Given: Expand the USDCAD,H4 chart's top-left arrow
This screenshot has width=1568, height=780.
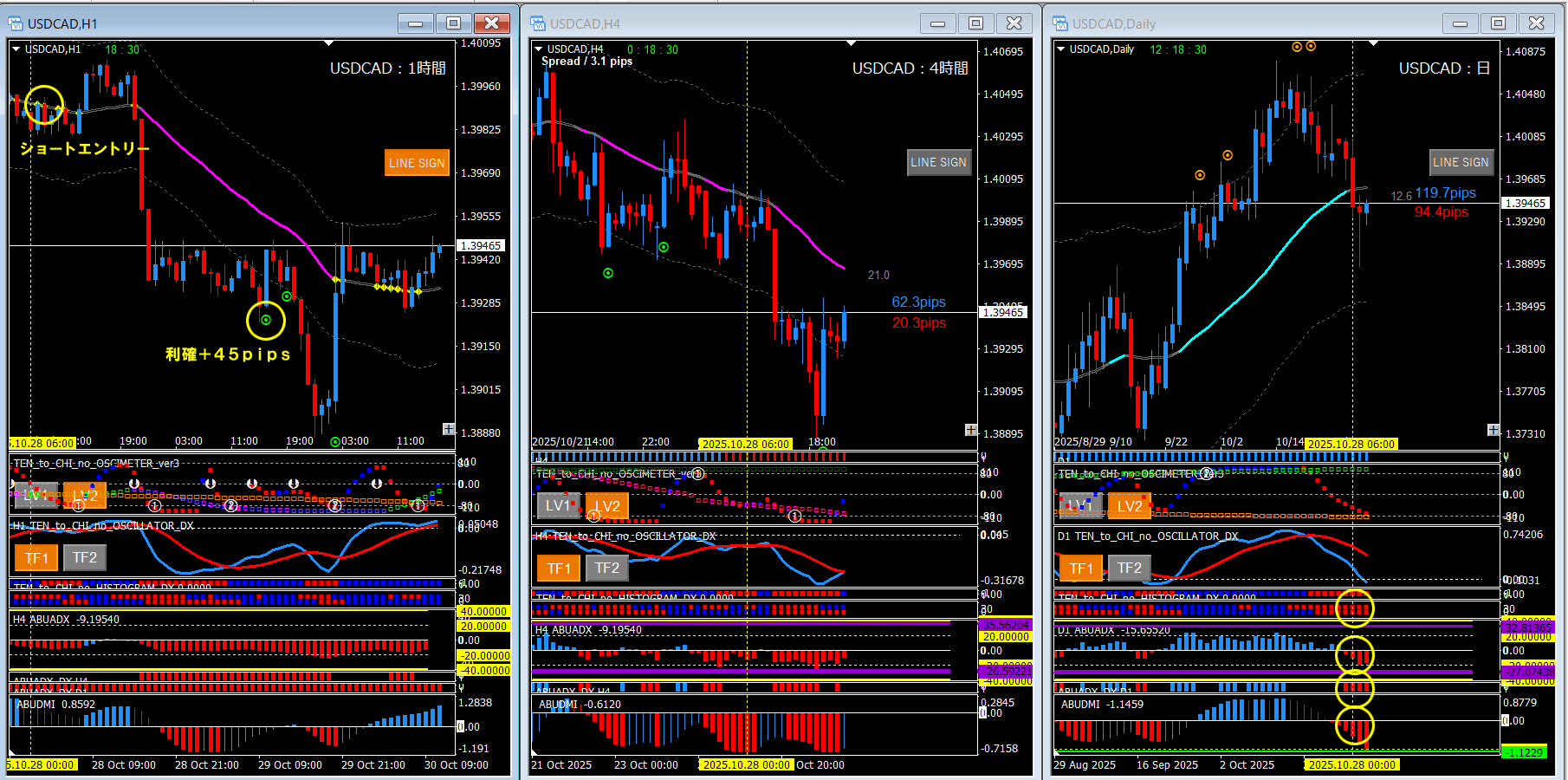Looking at the screenshot, I should click(539, 49).
